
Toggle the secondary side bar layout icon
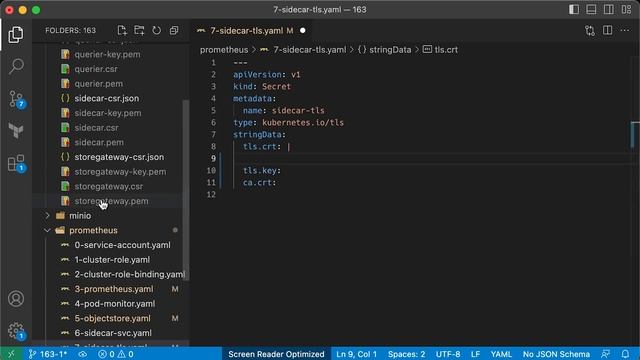[609, 9]
